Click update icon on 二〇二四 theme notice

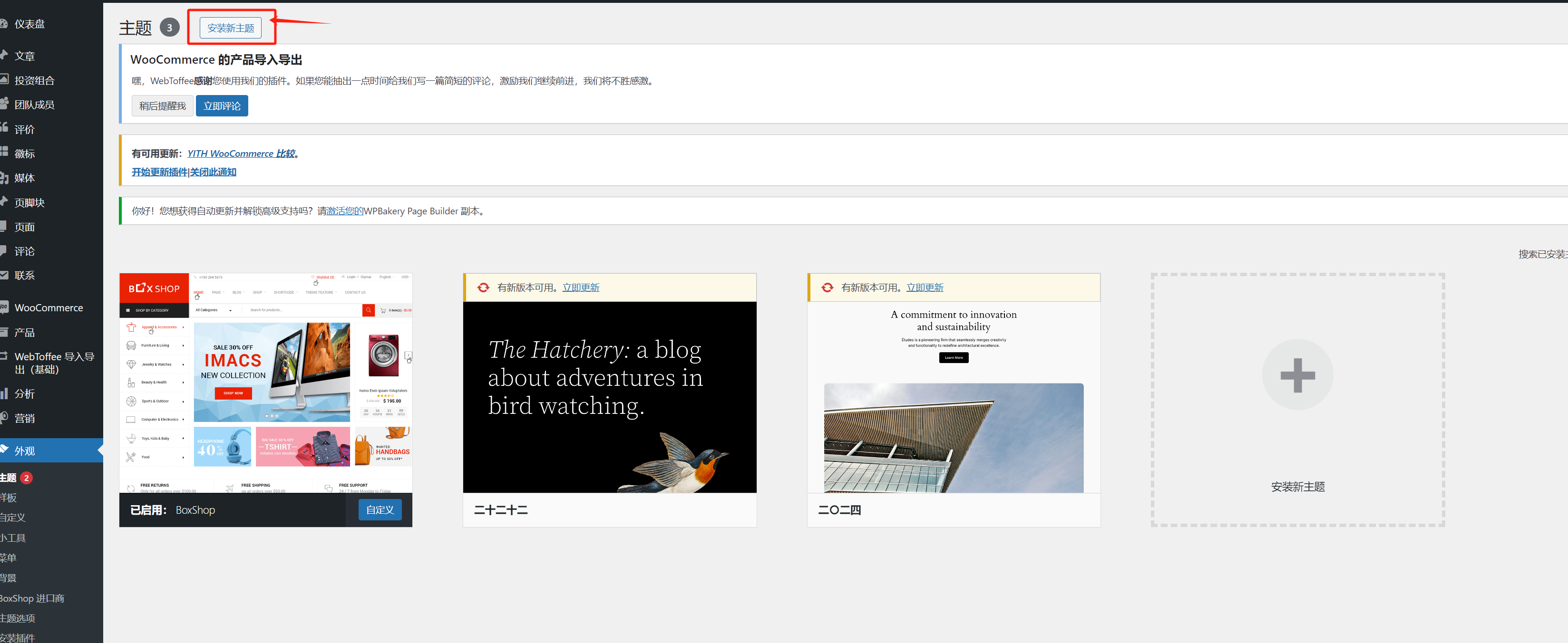(827, 288)
